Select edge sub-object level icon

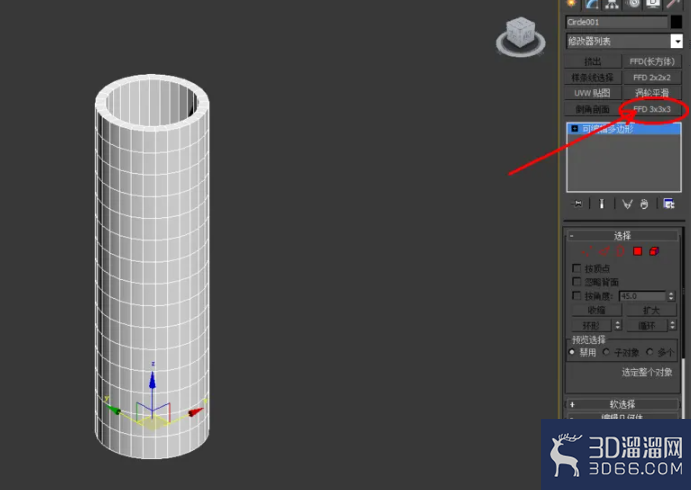pos(603,252)
